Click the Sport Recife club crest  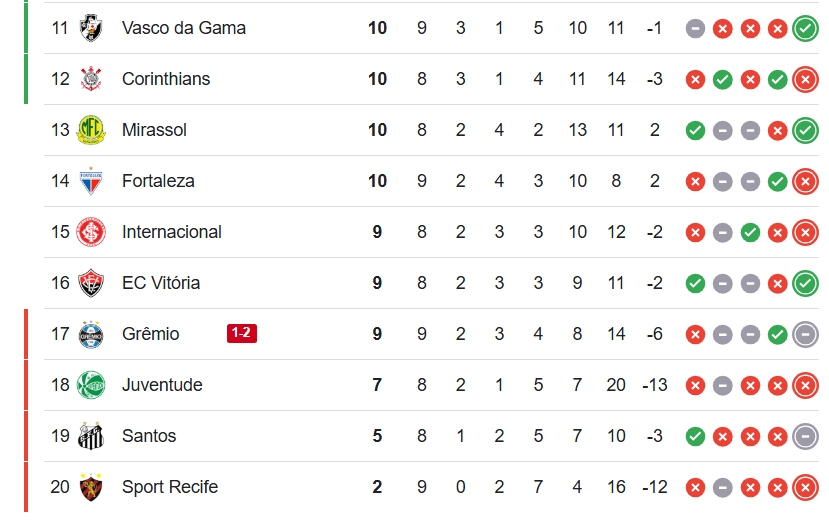[x=91, y=487]
